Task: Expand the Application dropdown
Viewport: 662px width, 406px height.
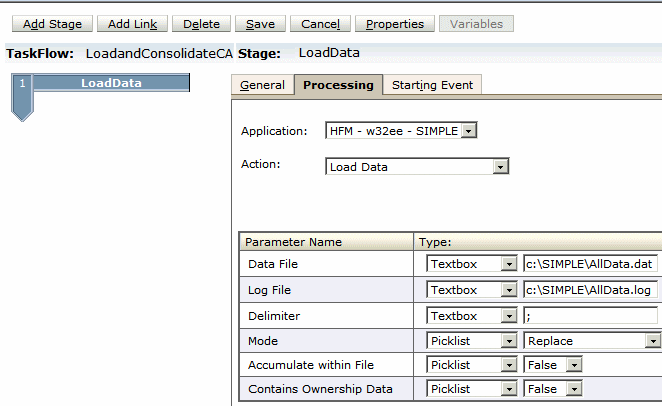Action: tap(469, 131)
